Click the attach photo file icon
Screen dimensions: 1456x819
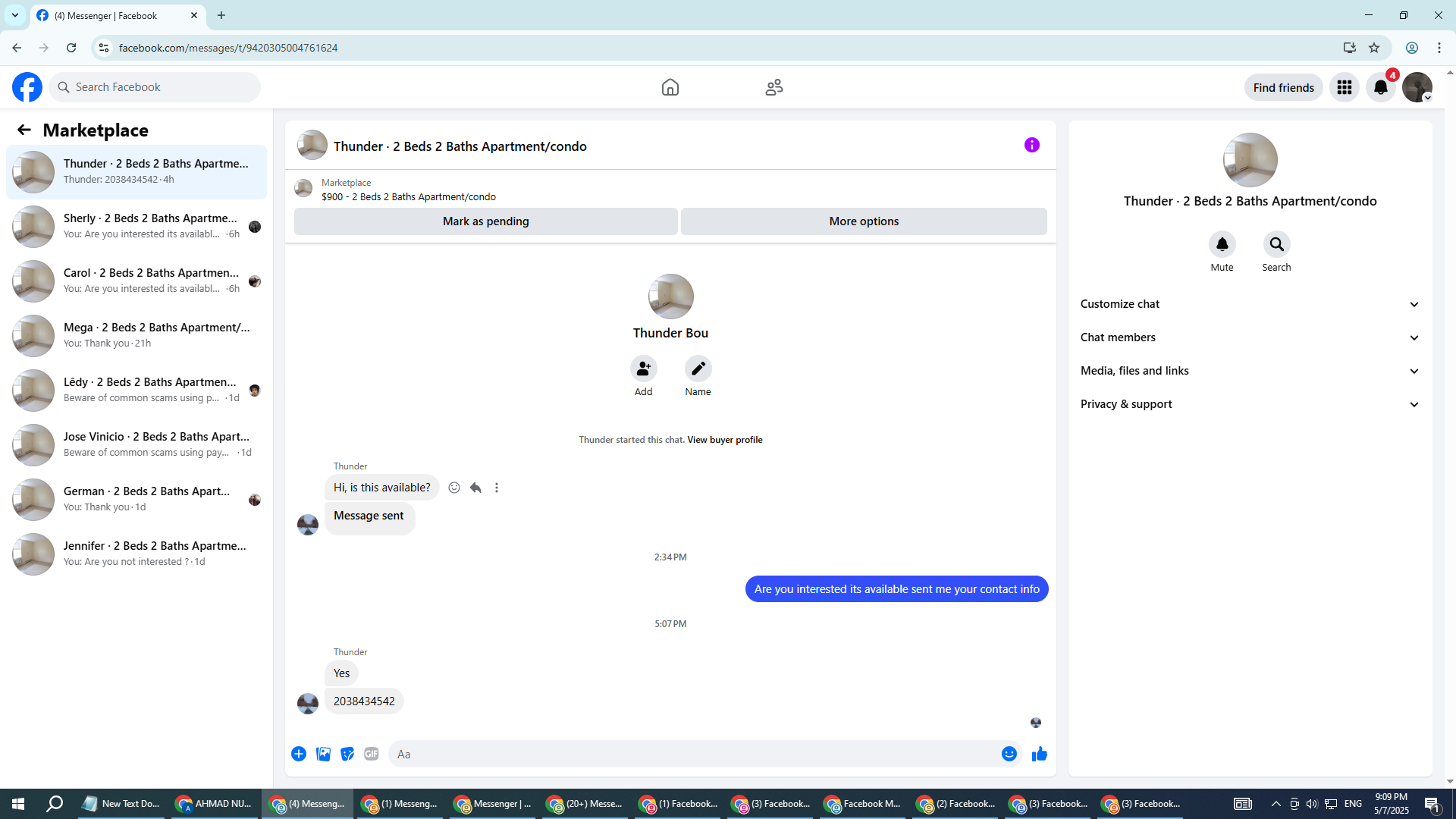(323, 754)
